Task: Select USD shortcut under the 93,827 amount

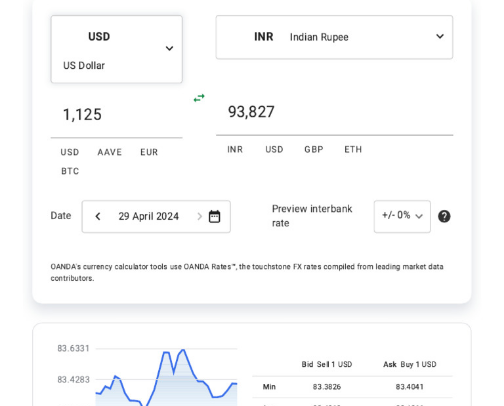Action: tap(274, 149)
